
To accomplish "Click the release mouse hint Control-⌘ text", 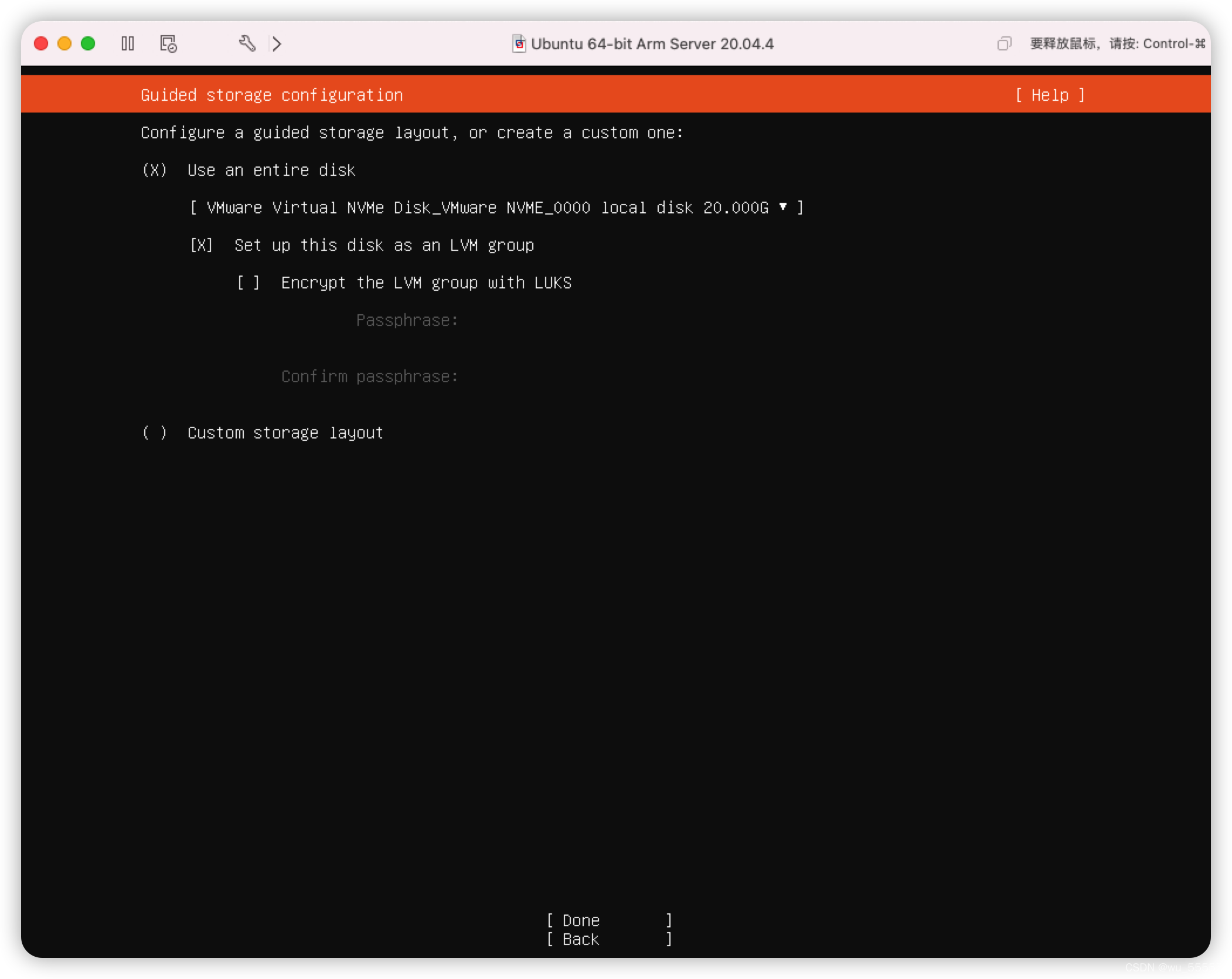I will (1118, 43).
